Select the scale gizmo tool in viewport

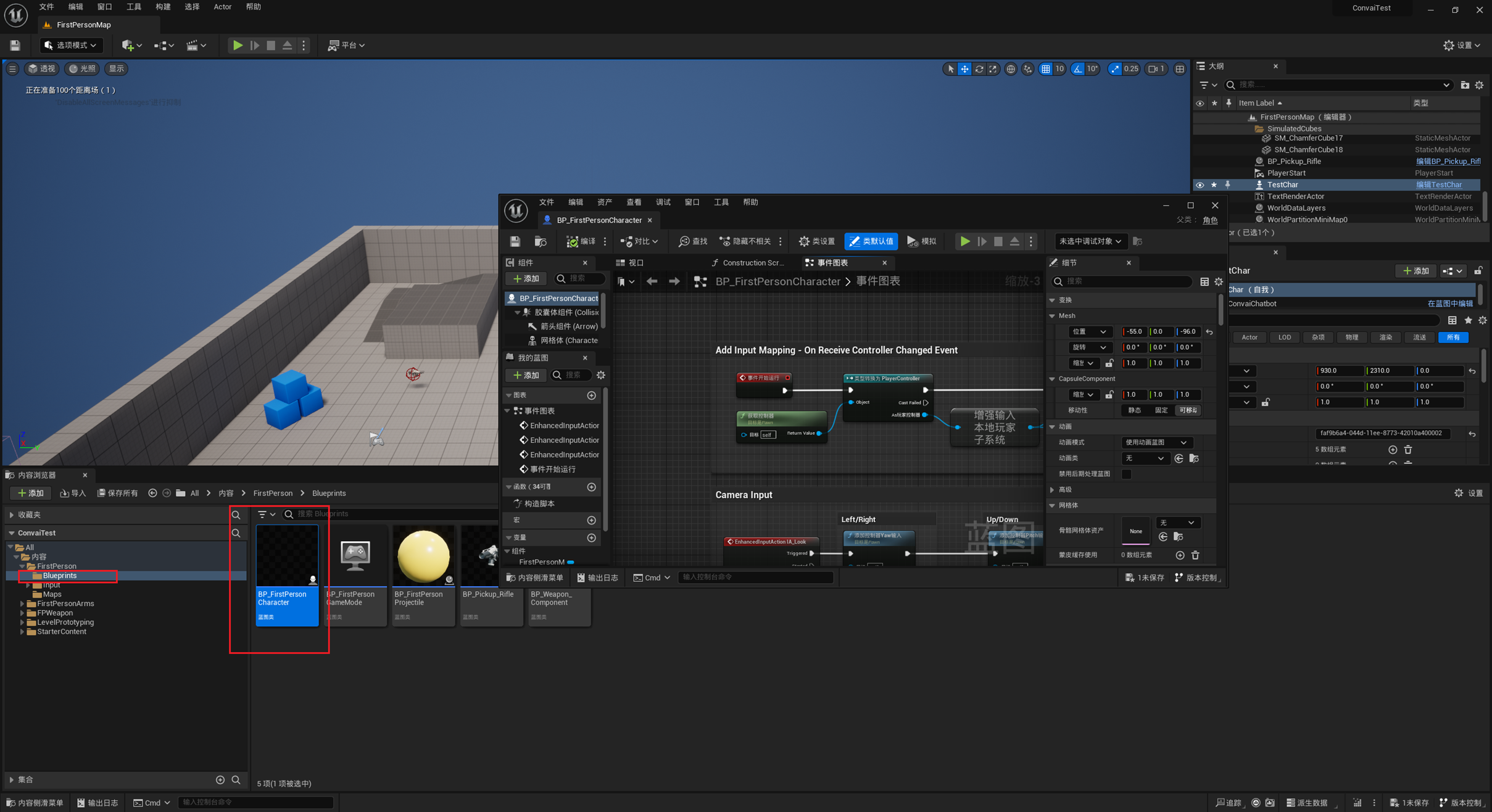click(993, 69)
